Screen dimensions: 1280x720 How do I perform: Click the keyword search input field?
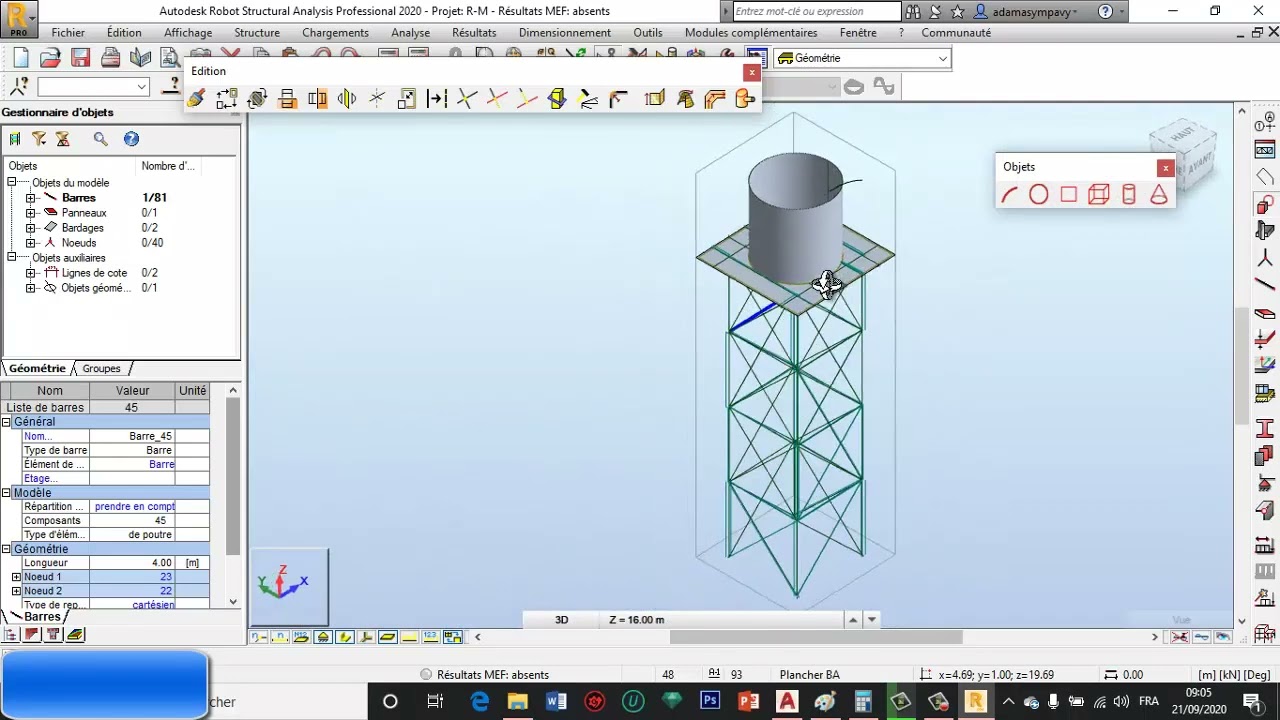pos(817,11)
